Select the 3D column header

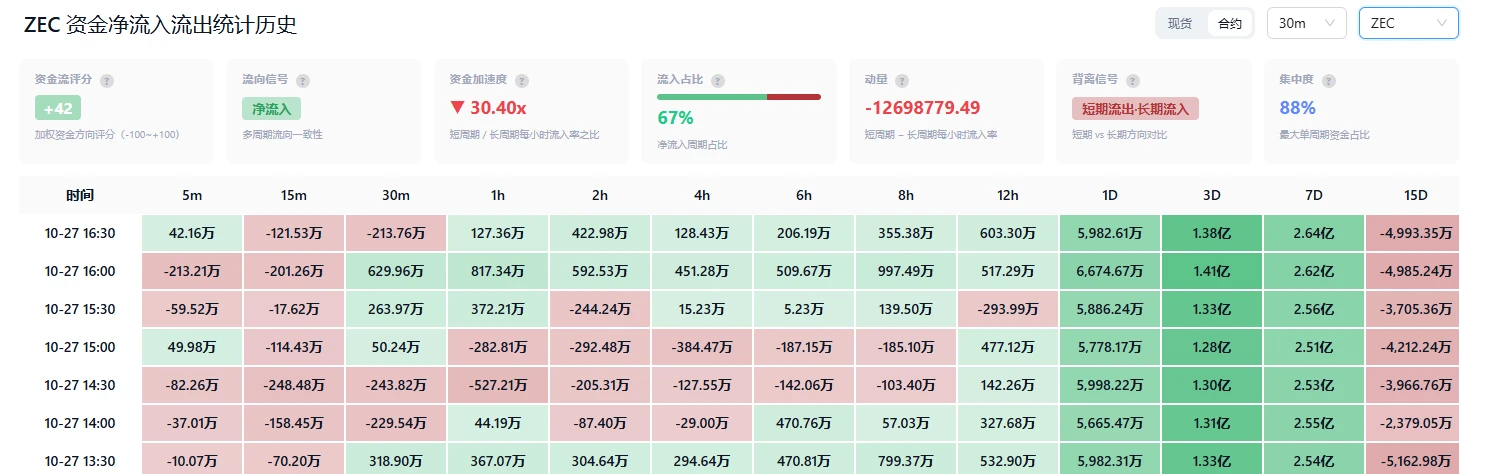click(x=1212, y=195)
